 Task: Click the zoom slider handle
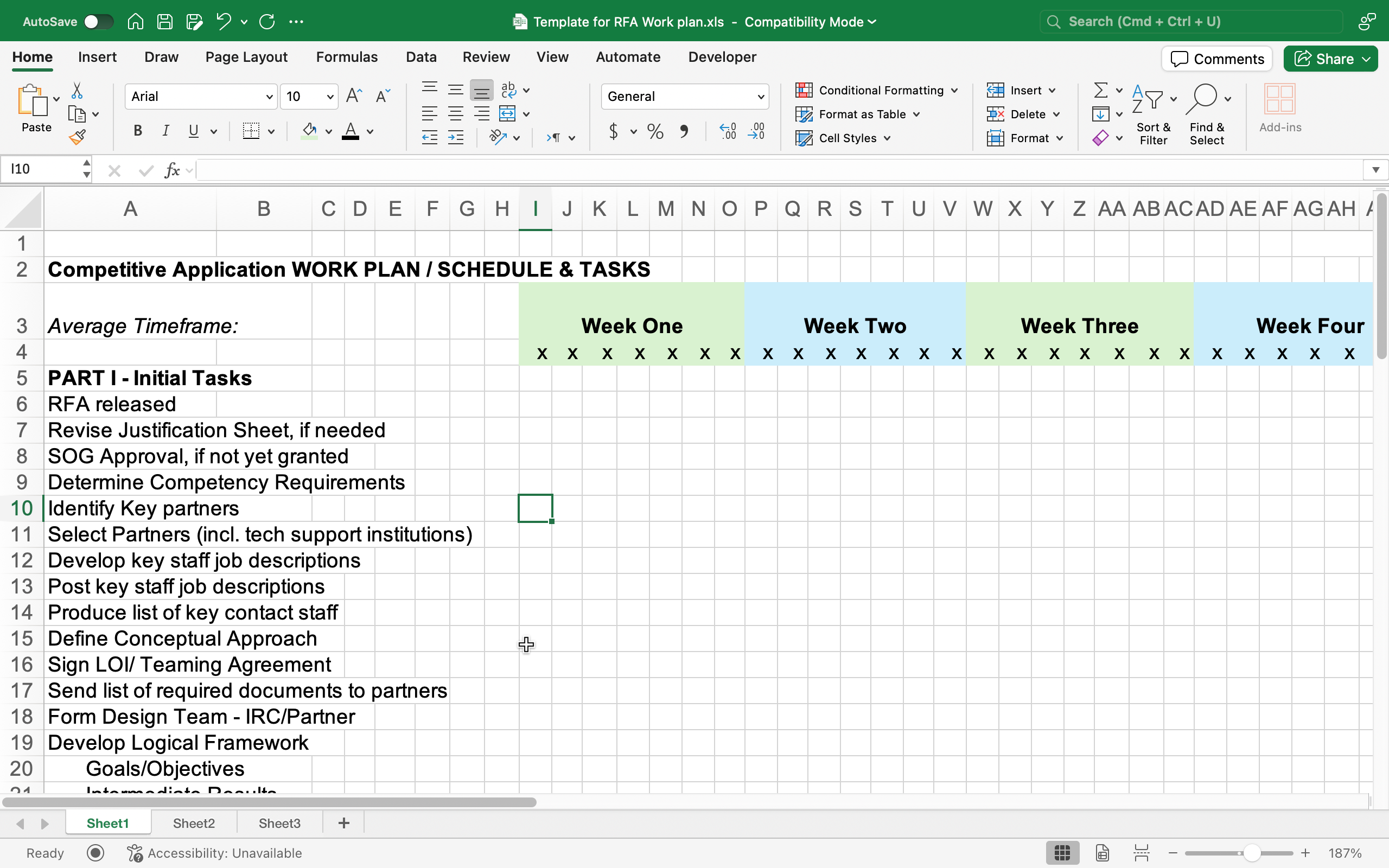pos(1252,853)
